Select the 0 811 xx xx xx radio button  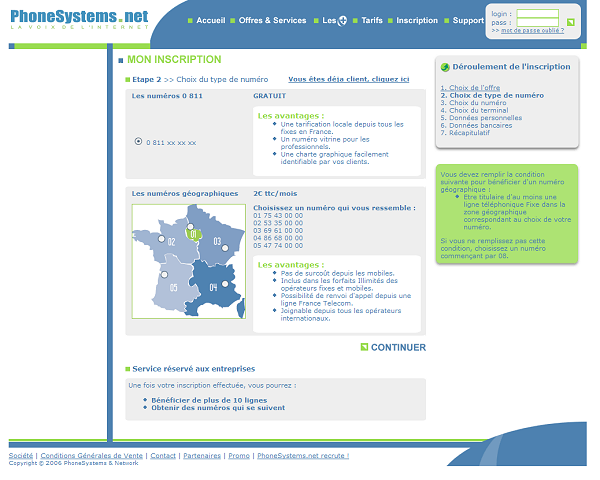(x=138, y=142)
